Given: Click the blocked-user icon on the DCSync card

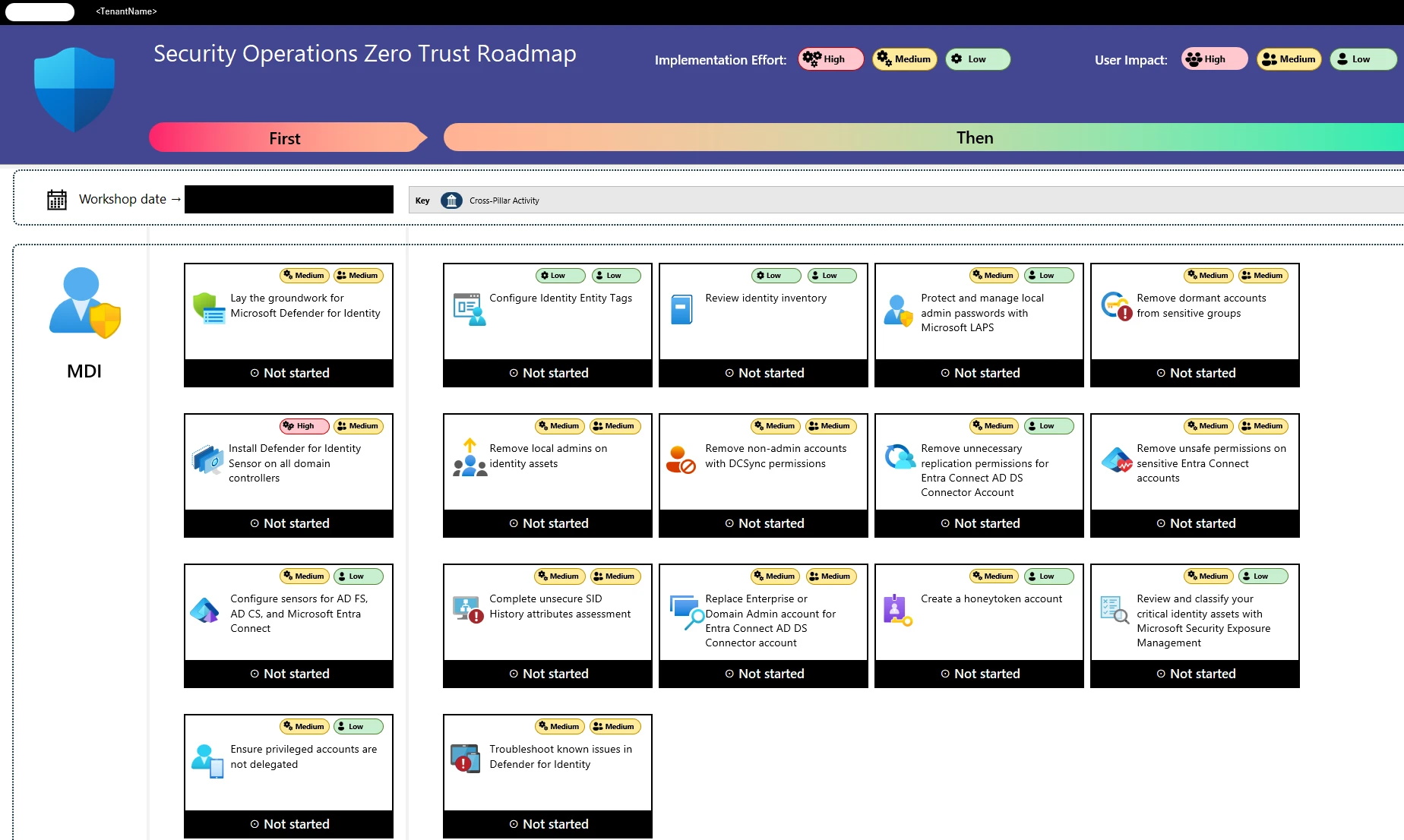Looking at the screenshot, I should point(680,459).
